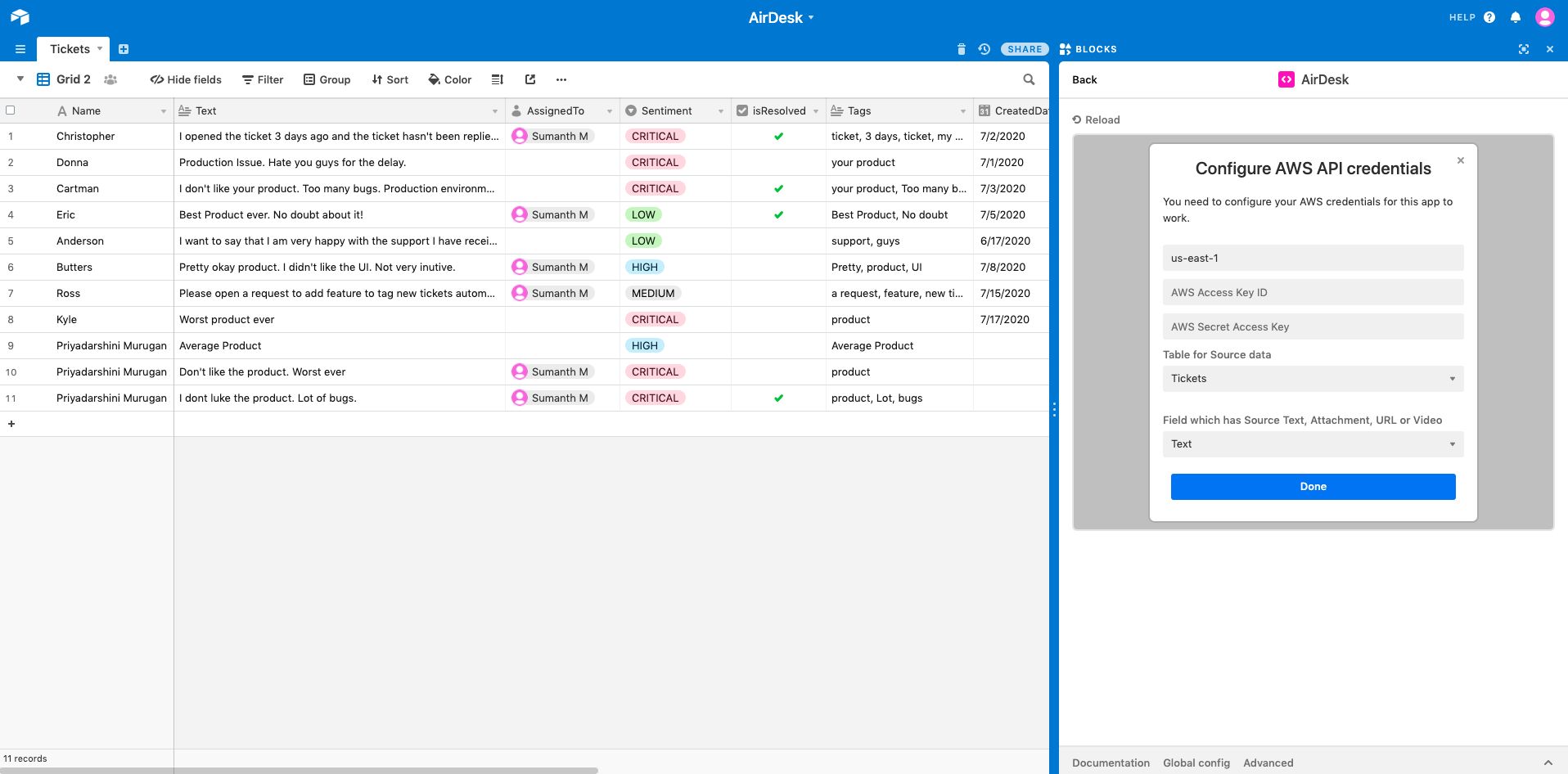Click Sumanth M collaborator in Eric row
This screenshot has width=1568, height=774.
(552, 214)
